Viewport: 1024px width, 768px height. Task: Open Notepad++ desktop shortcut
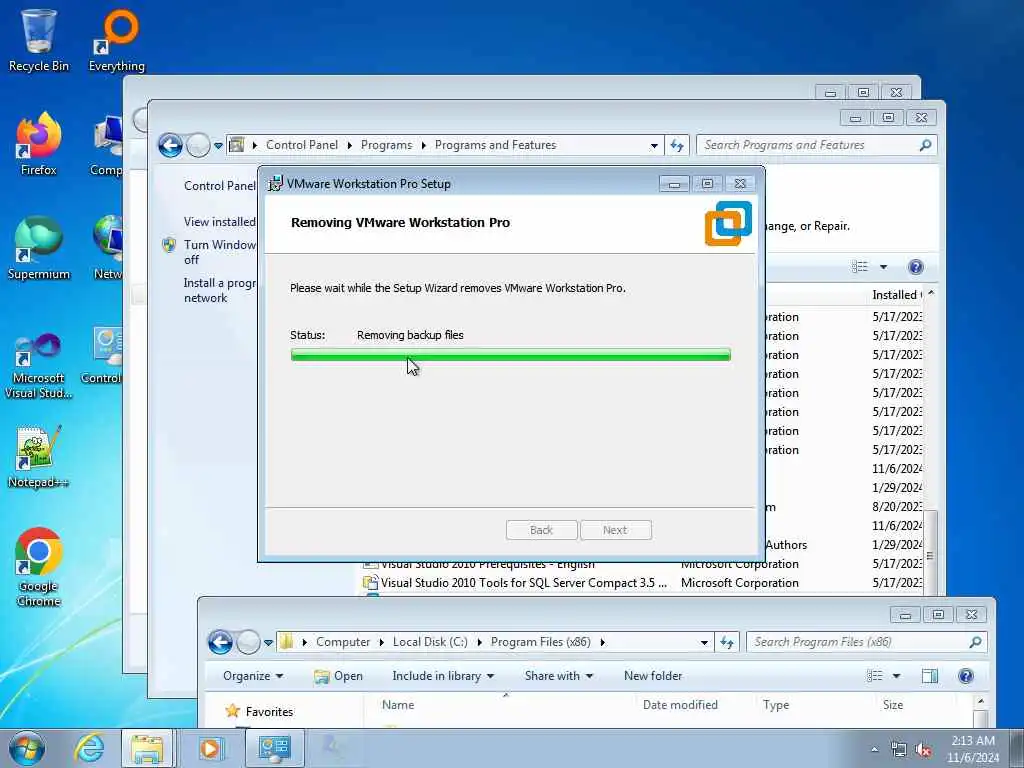click(x=39, y=457)
